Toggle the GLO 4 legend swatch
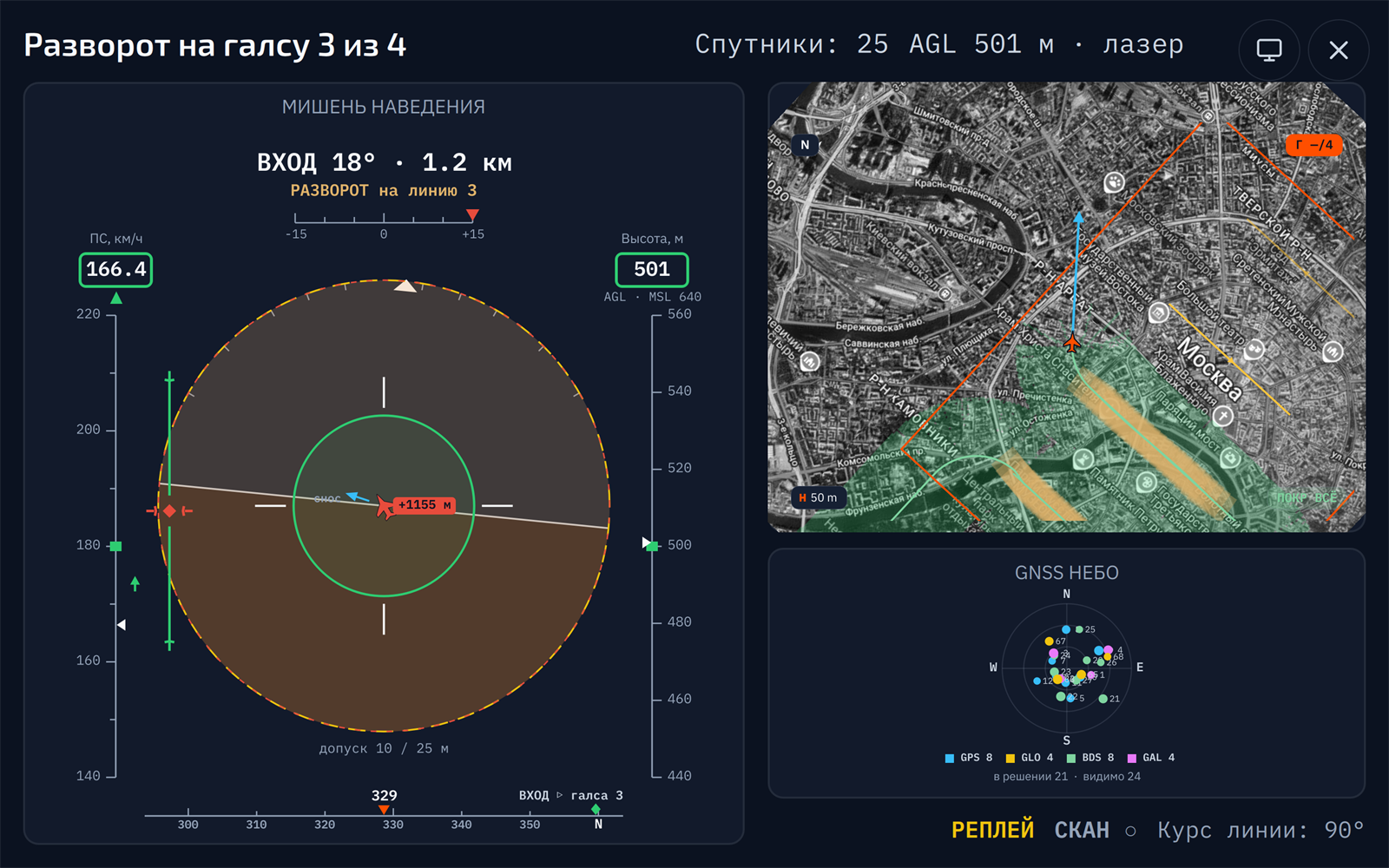This screenshot has height=868, width=1389. click(x=1010, y=759)
